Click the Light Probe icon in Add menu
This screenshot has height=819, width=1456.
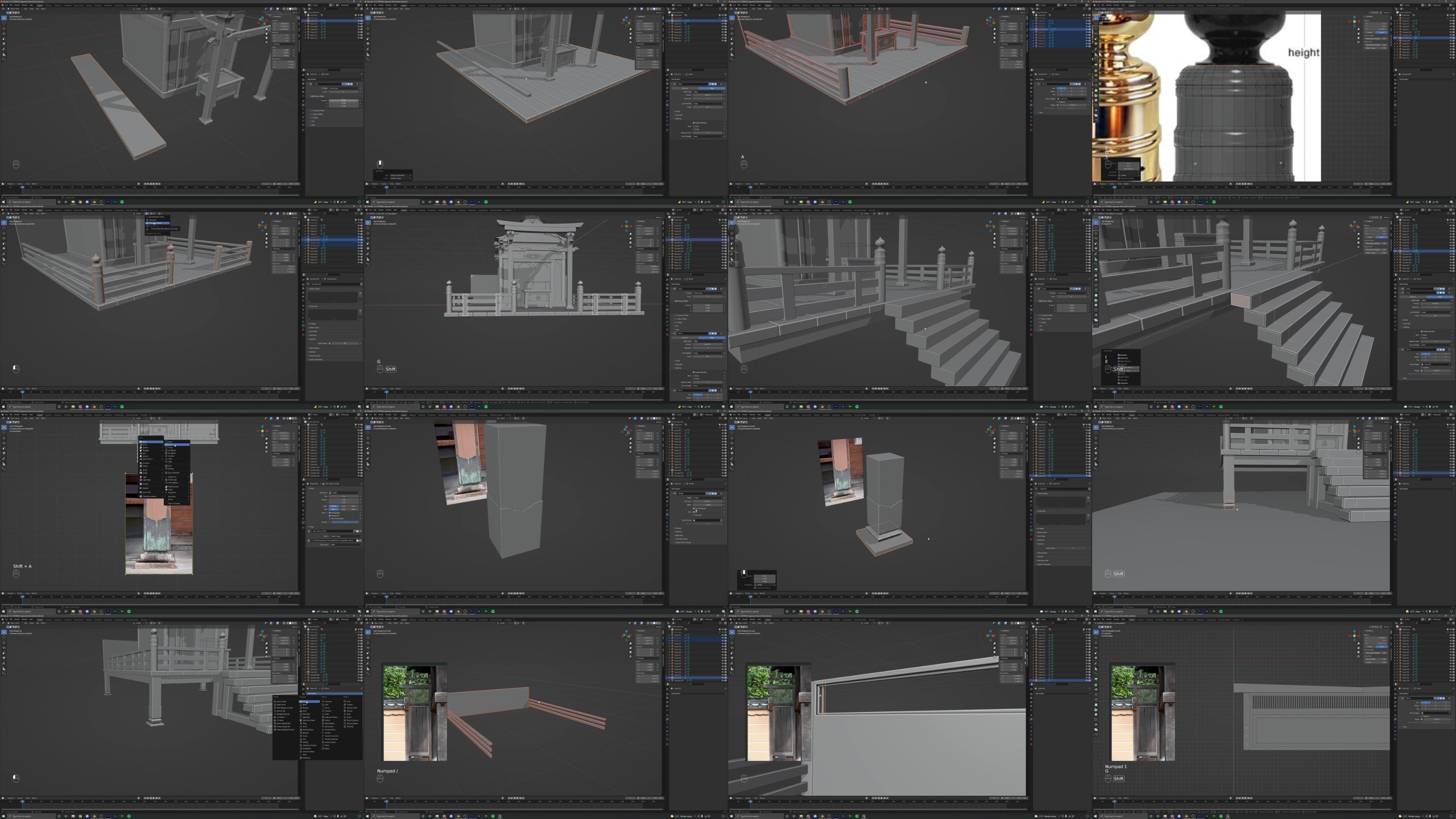pyautogui.click(x=141, y=480)
